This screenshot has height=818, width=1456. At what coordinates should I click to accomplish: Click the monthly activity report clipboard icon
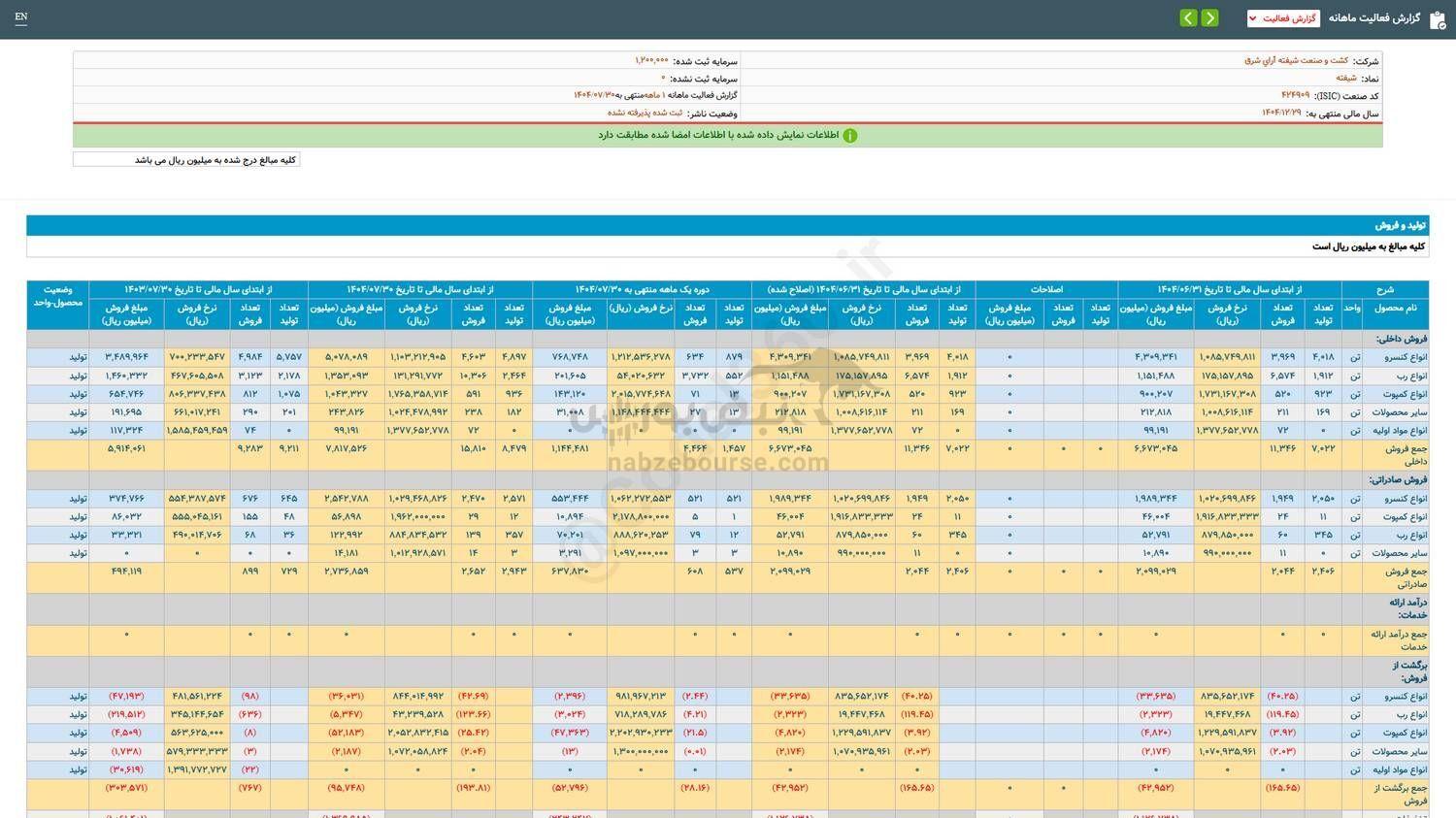[x=1438, y=19]
